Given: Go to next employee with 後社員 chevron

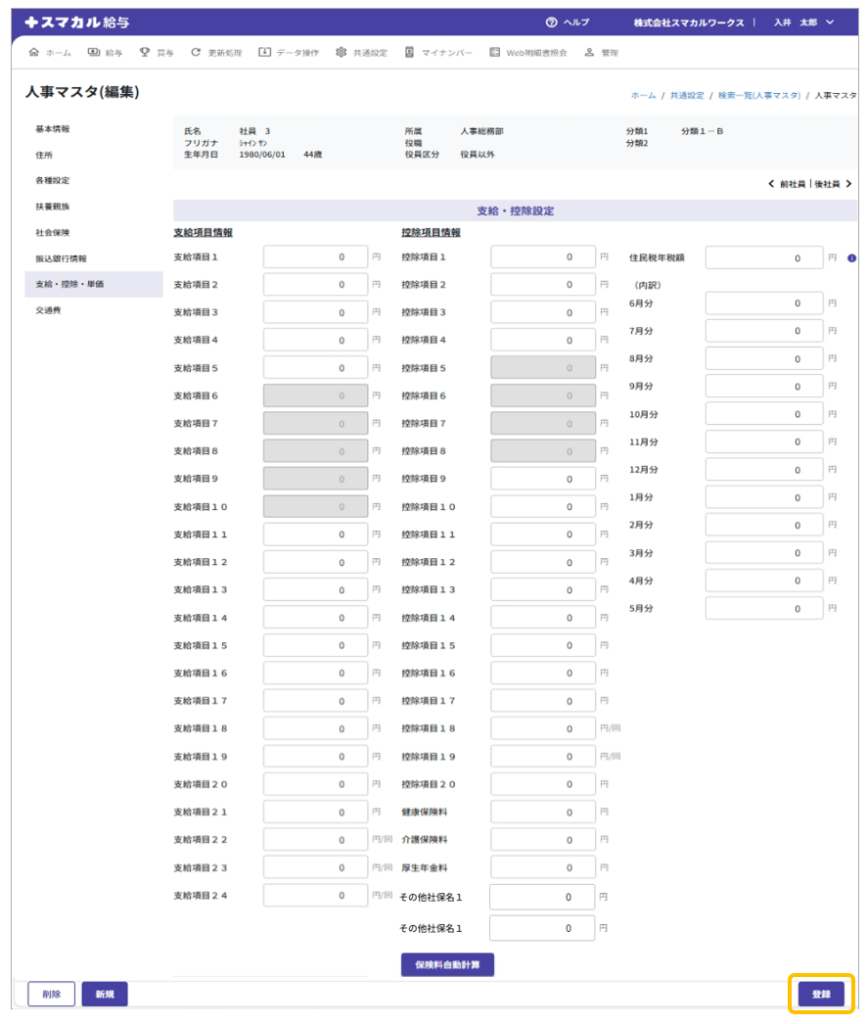Looking at the screenshot, I should coord(848,184).
